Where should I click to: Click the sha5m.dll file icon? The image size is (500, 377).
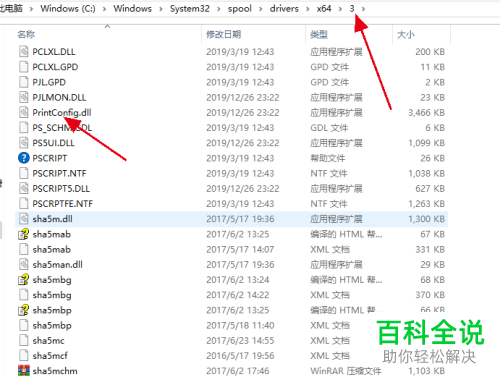[24, 219]
